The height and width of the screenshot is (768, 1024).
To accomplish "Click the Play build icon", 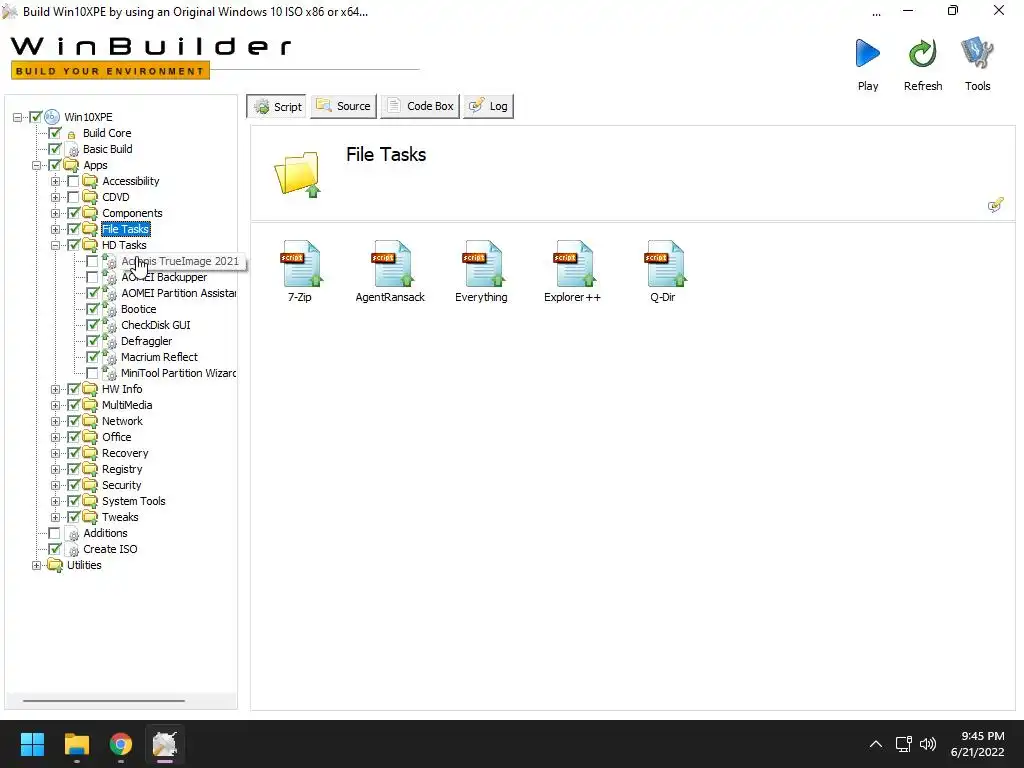I will click(868, 54).
